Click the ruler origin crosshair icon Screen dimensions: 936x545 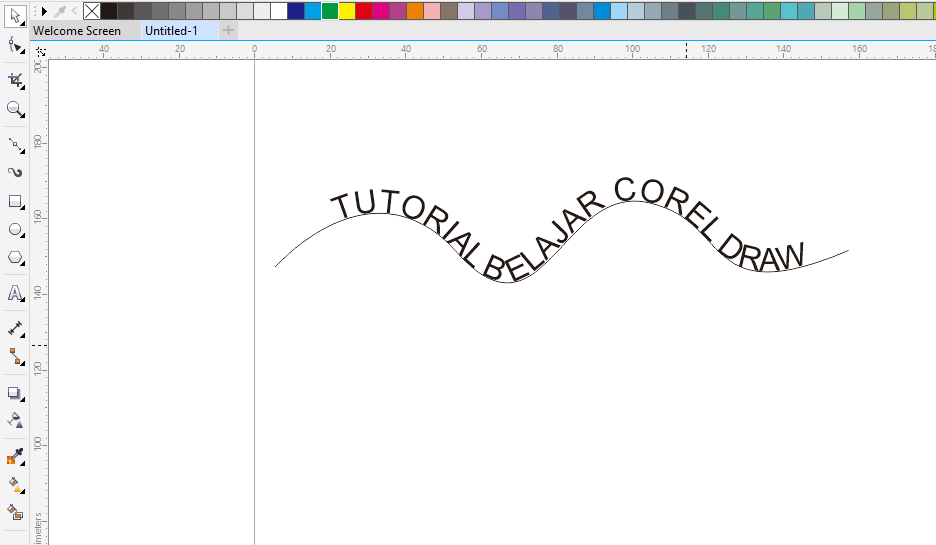tap(40, 51)
